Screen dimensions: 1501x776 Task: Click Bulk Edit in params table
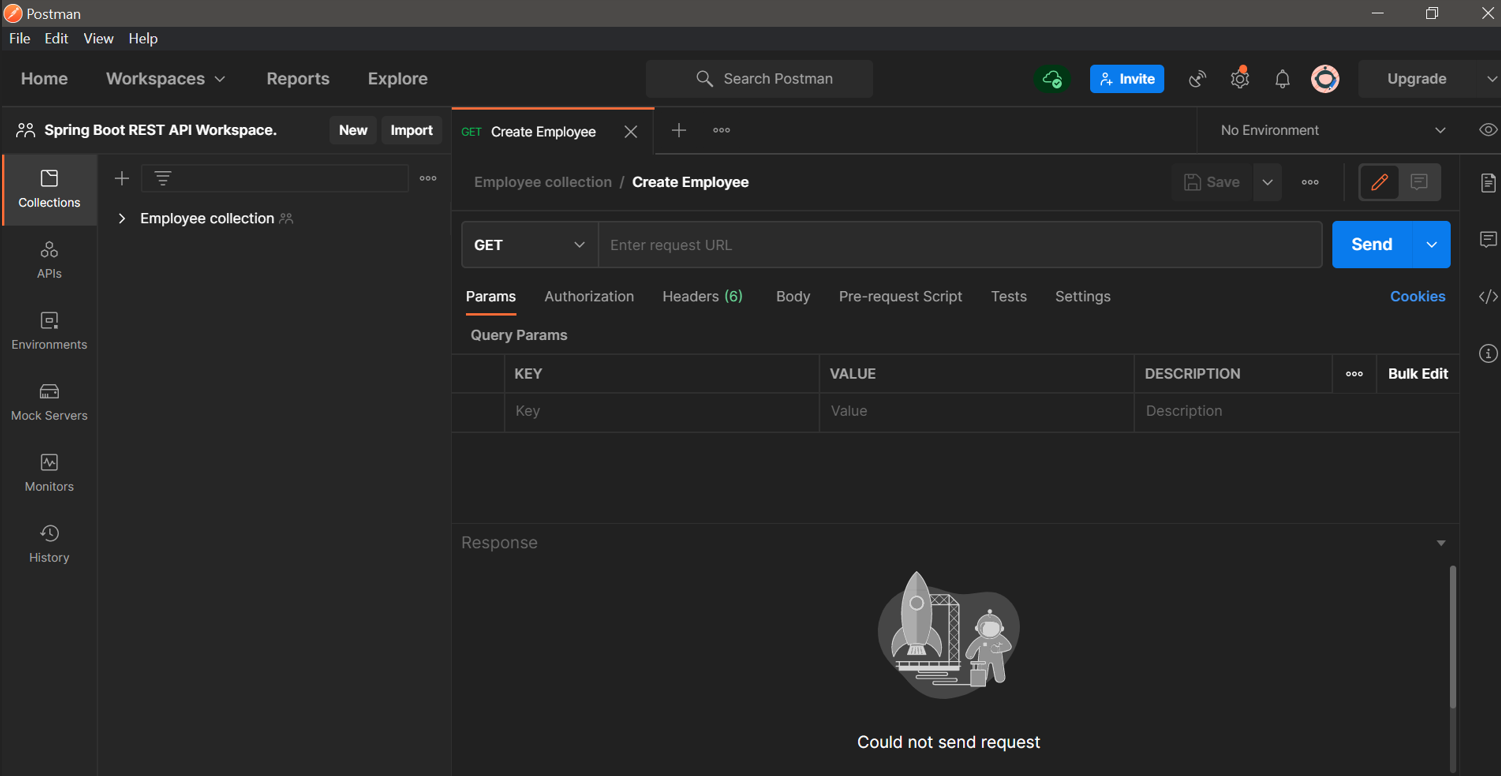pos(1418,374)
